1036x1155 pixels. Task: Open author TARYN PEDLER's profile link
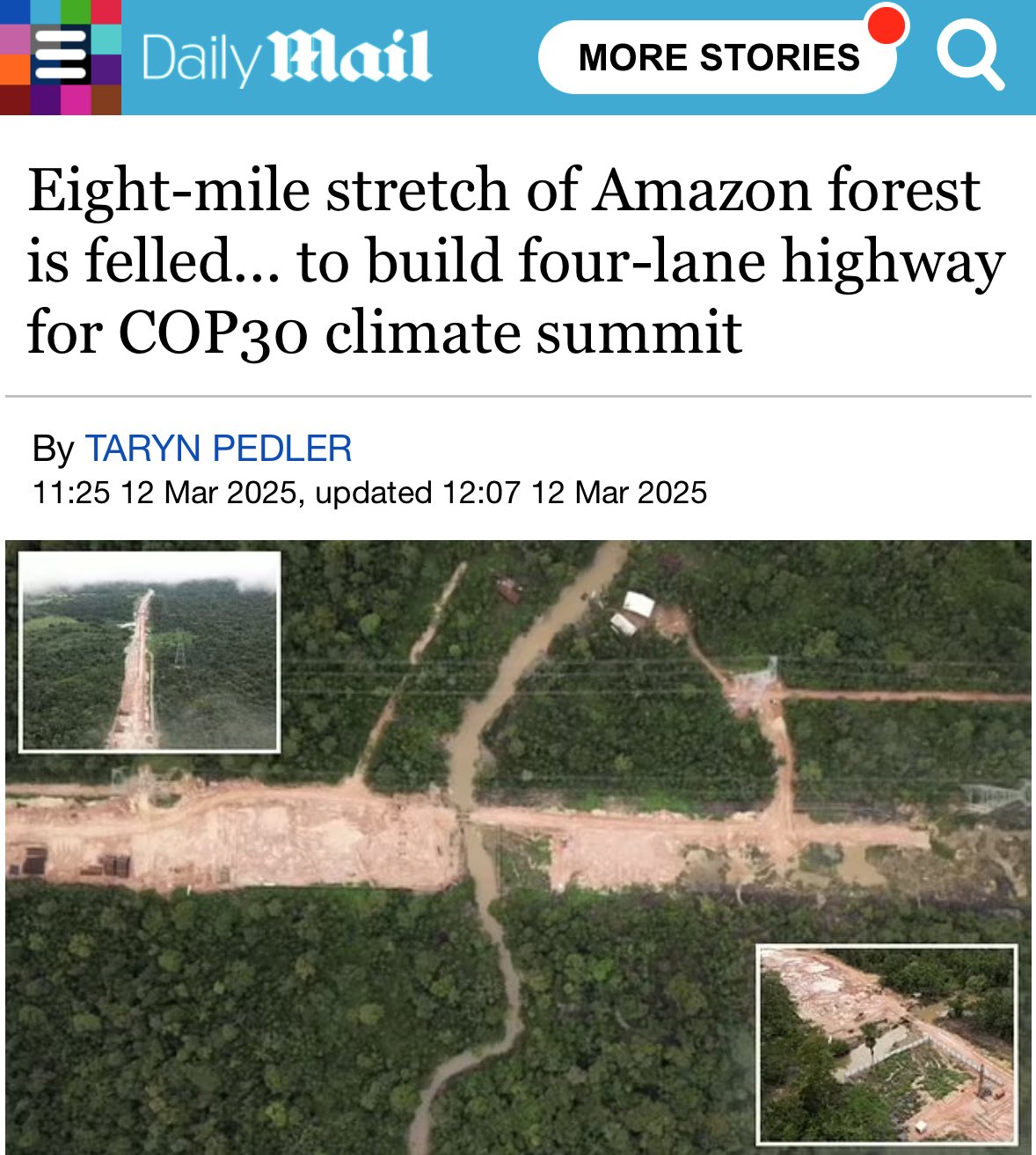(x=218, y=449)
